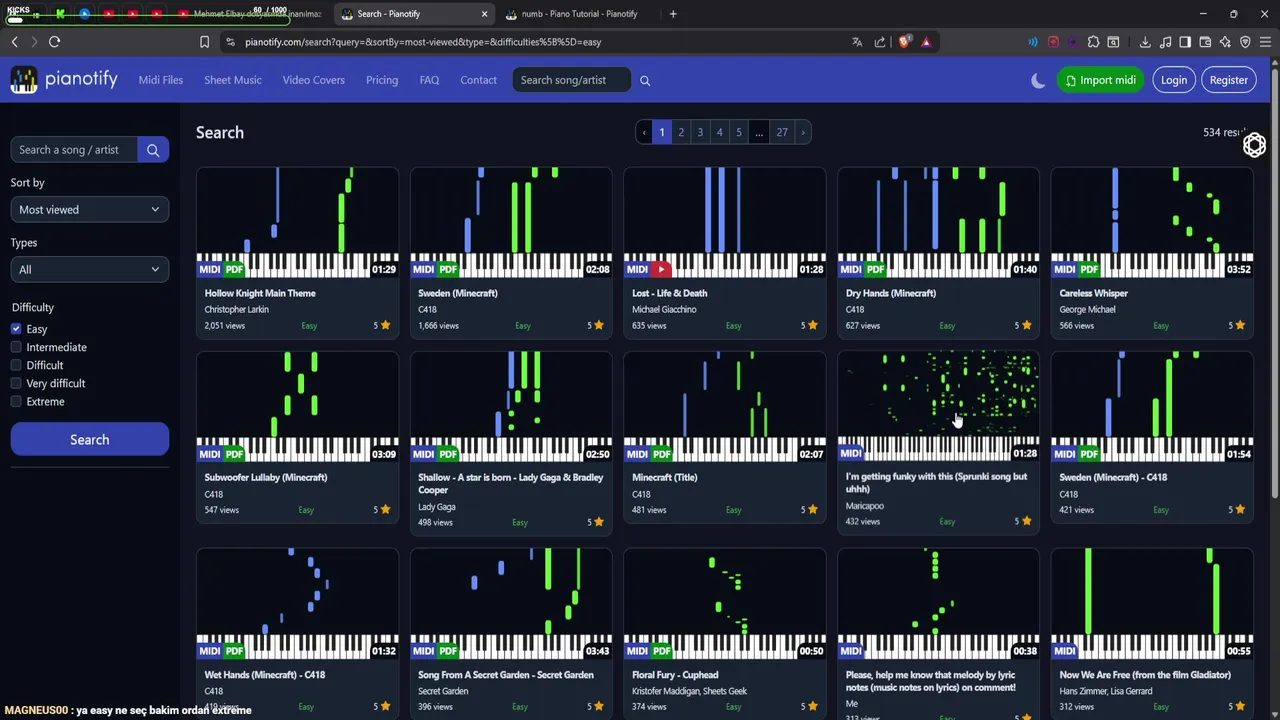Click sidebar Search a song / artist field

(x=74, y=150)
